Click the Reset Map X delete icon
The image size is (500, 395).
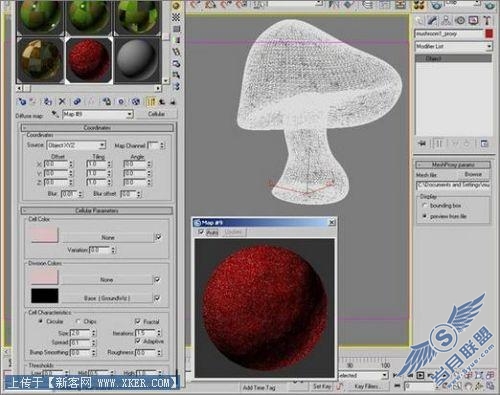62,101
